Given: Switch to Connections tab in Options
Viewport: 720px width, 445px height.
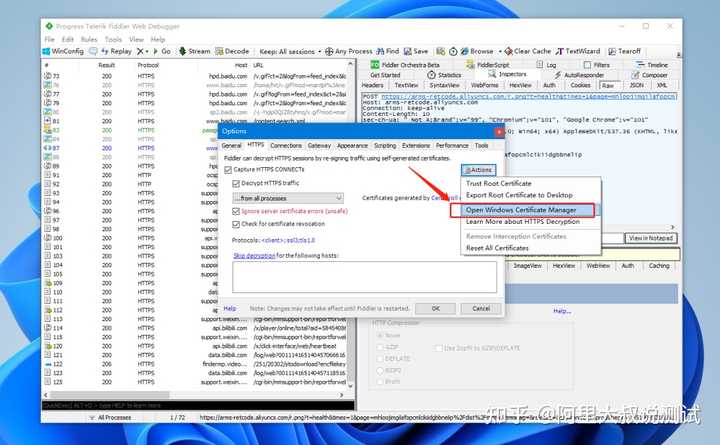Looking at the screenshot, I should [286, 146].
